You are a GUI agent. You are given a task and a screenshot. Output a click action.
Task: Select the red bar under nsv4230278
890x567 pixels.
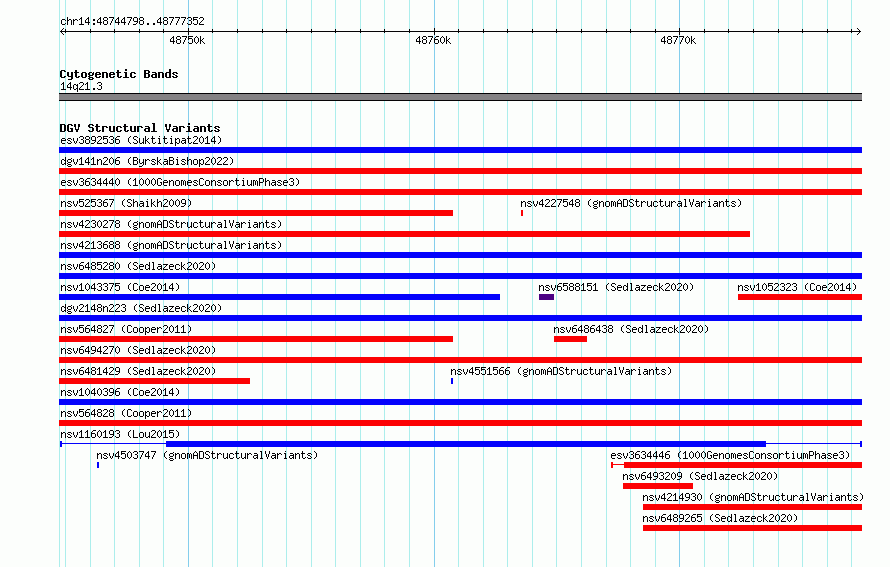point(404,234)
